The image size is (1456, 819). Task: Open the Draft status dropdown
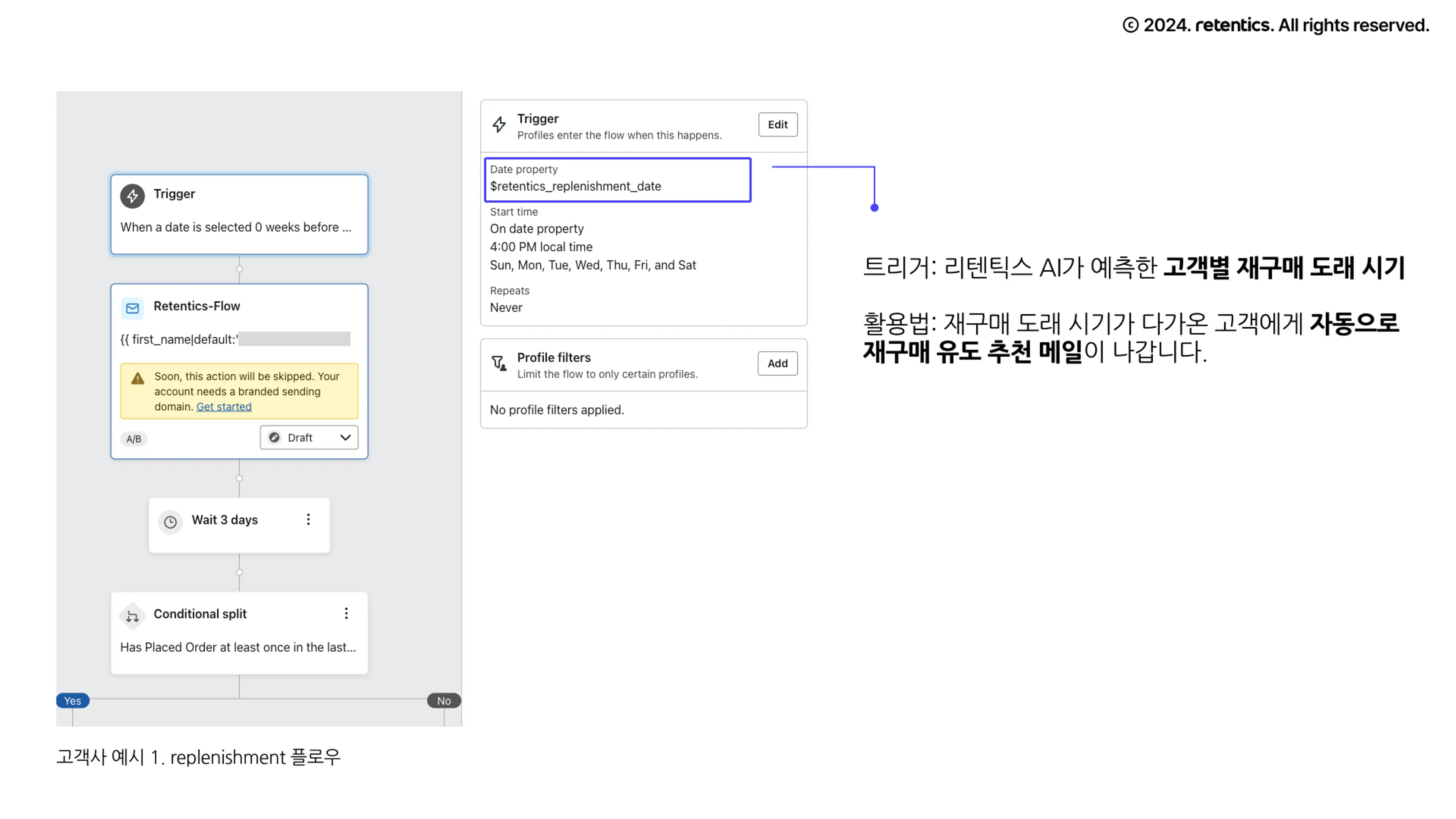pos(309,438)
